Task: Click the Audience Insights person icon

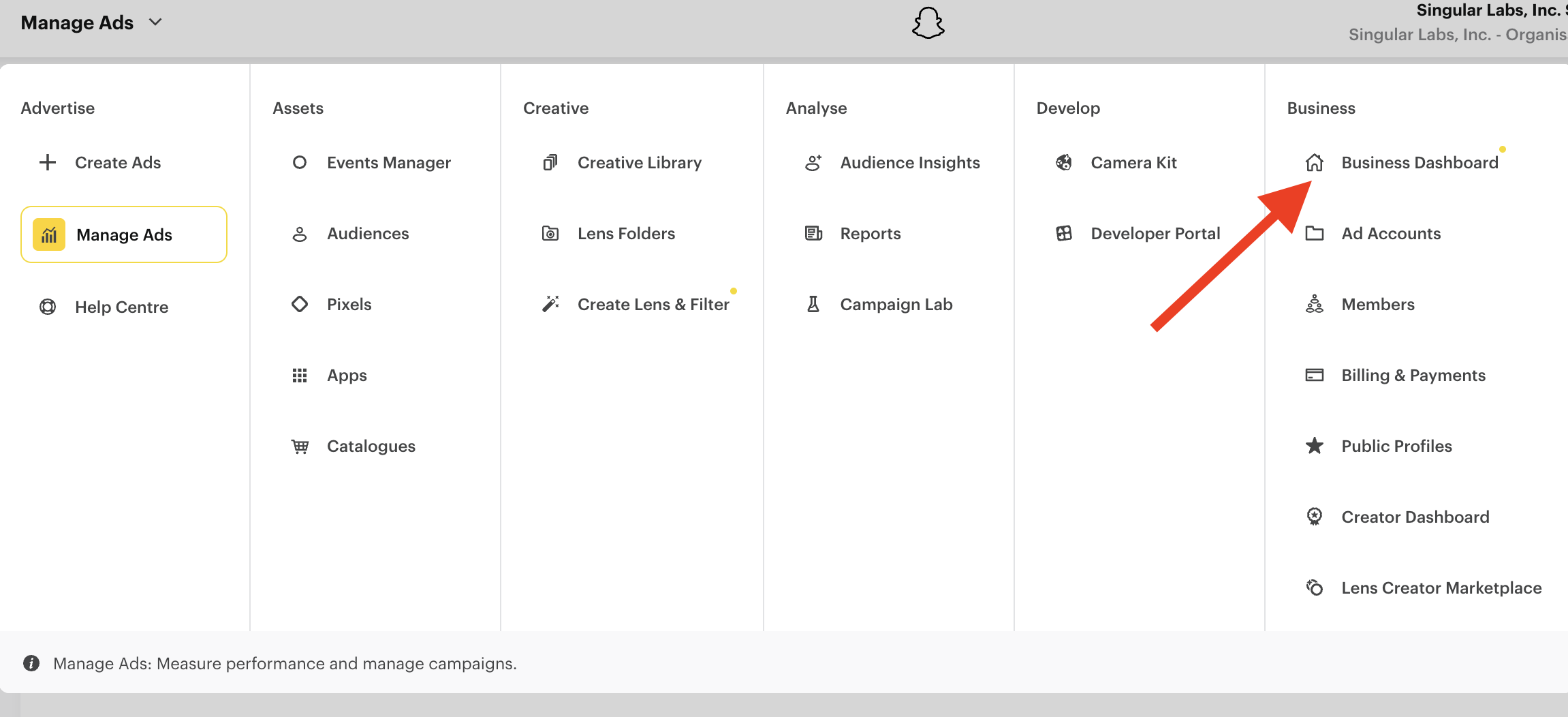Action: point(813,162)
